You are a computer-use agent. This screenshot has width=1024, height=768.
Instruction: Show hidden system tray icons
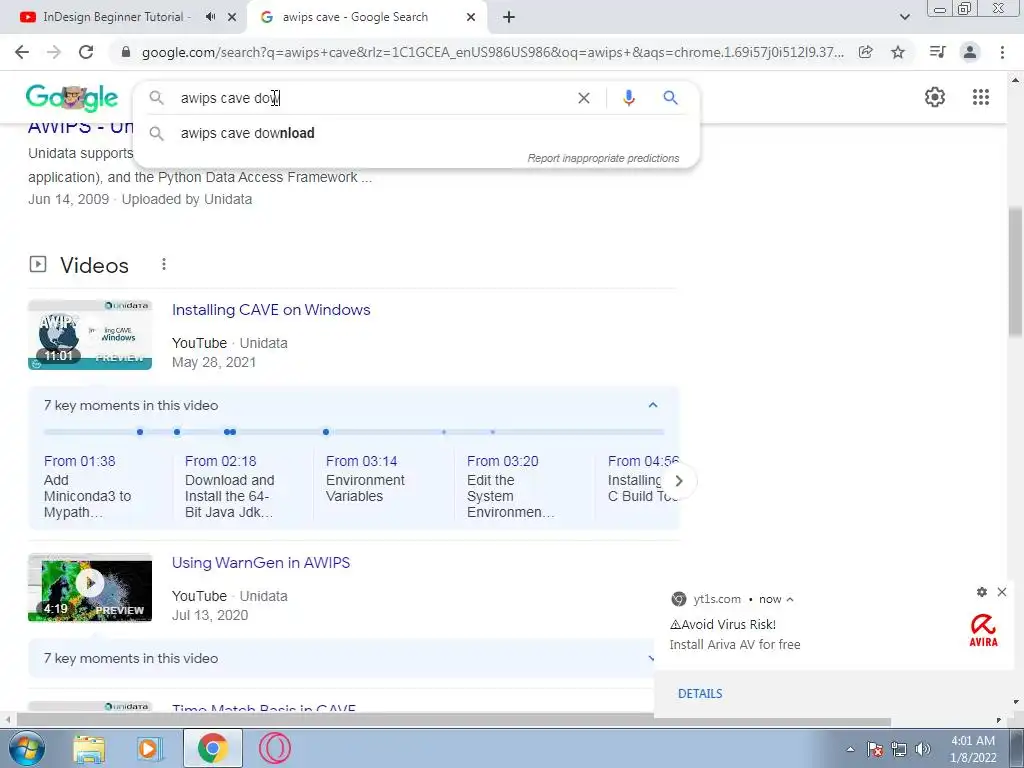pos(850,749)
